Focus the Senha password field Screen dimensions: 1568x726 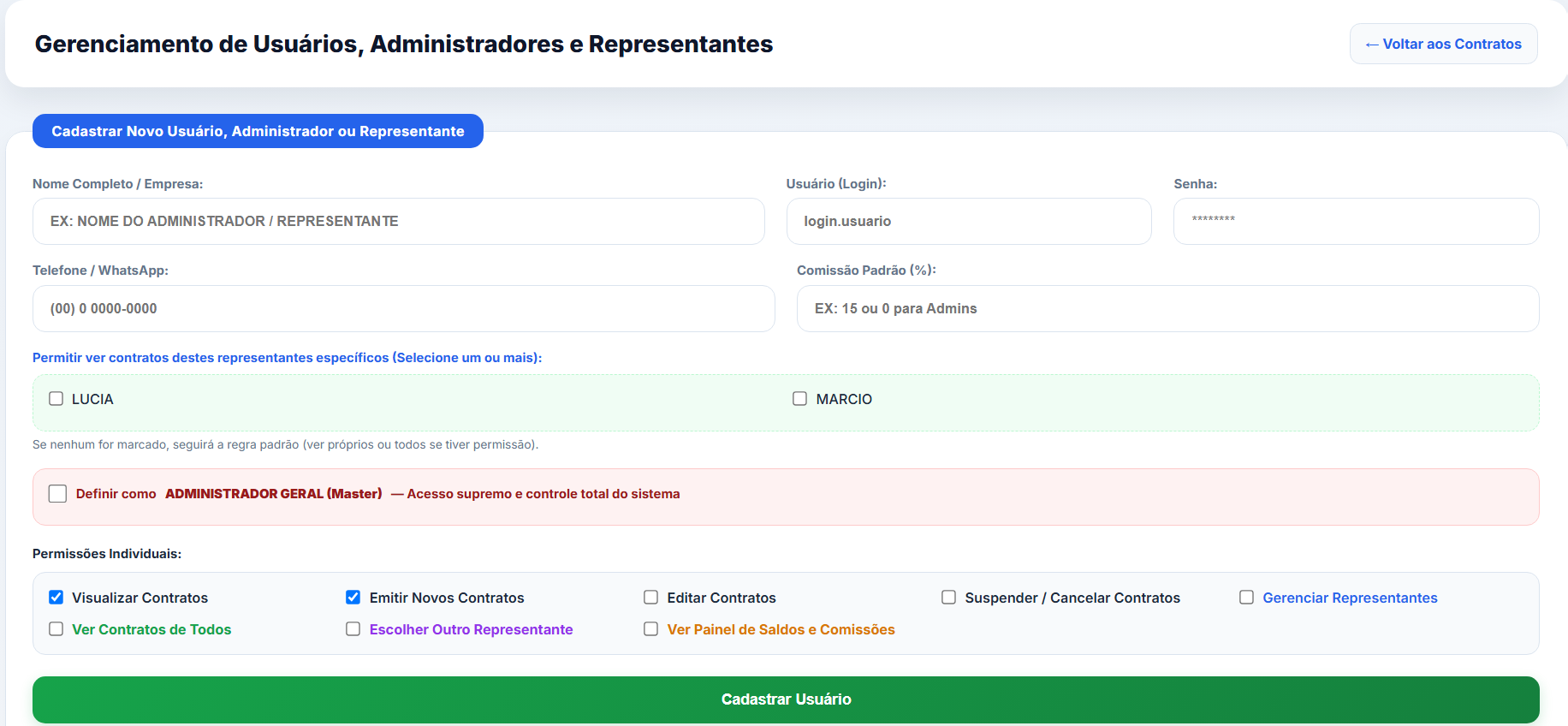1357,222
